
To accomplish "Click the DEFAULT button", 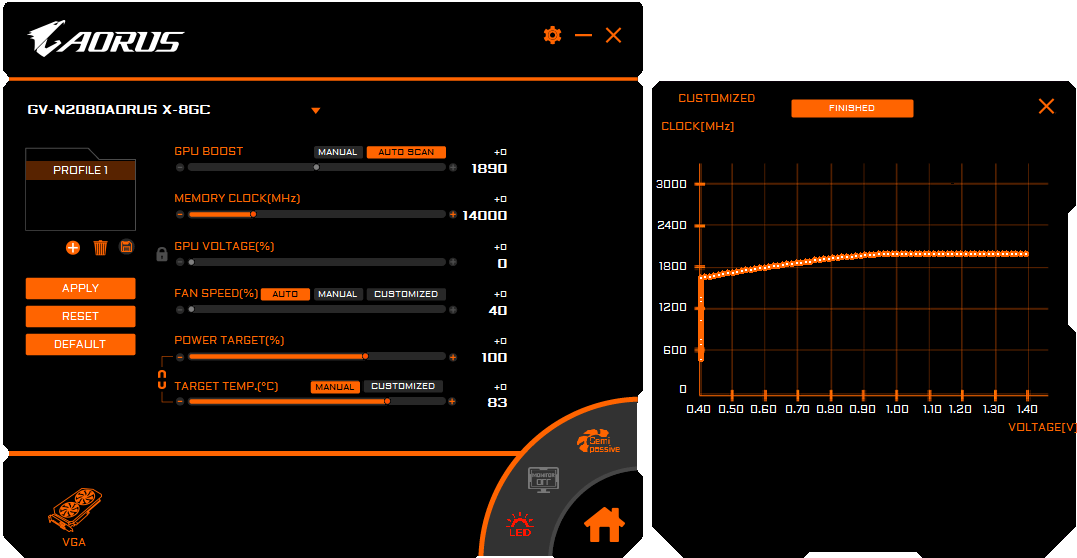I will pos(80,344).
